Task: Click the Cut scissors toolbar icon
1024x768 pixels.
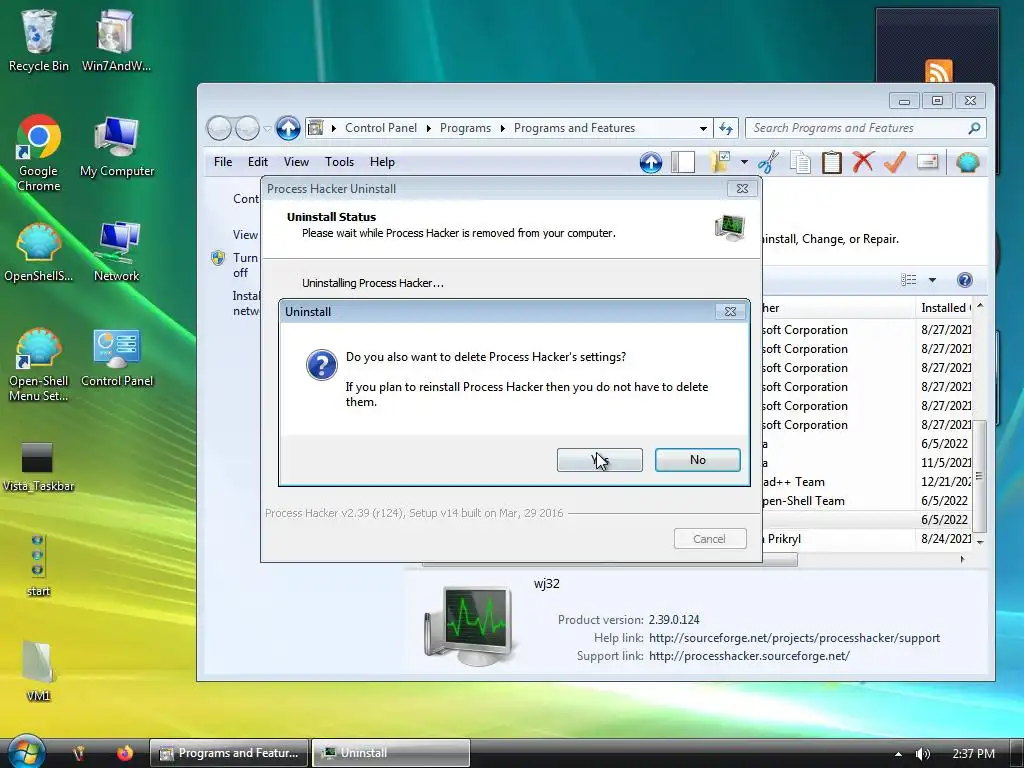Action: pyautogui.click(x=769, y=162)
